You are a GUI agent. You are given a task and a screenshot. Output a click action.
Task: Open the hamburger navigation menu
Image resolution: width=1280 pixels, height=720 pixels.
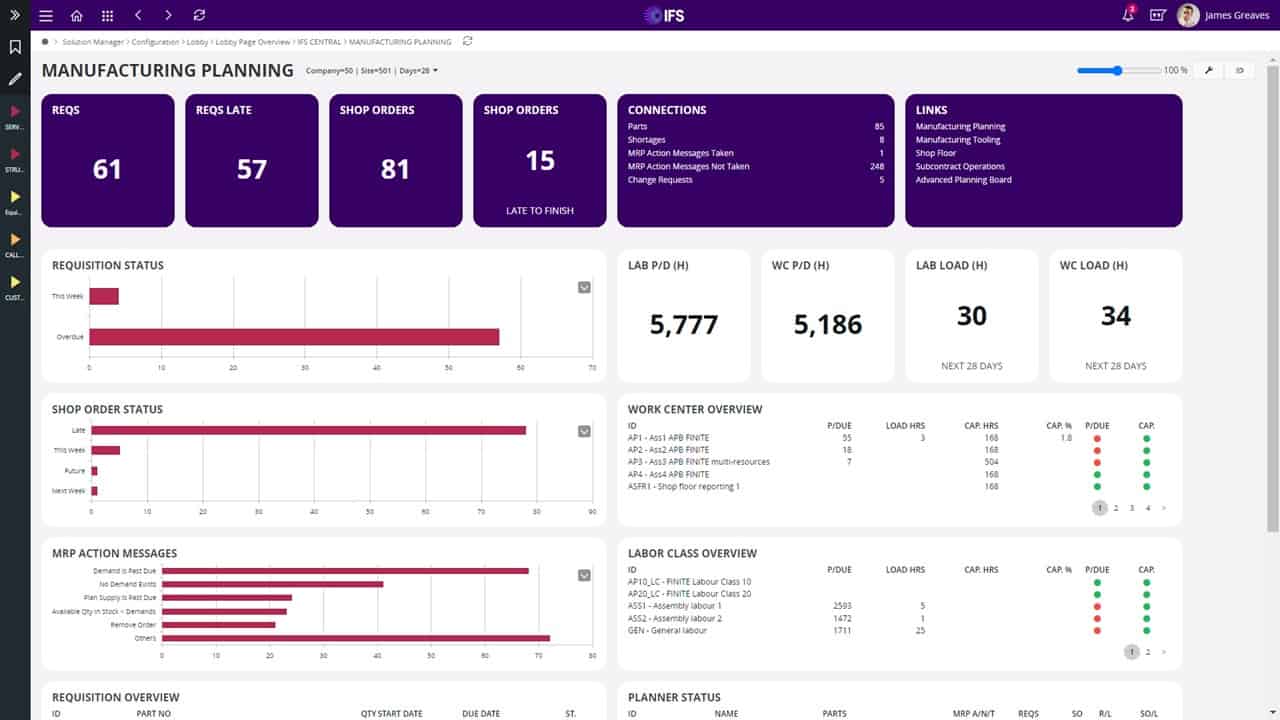pyautogui.click(x=46, y=15)
